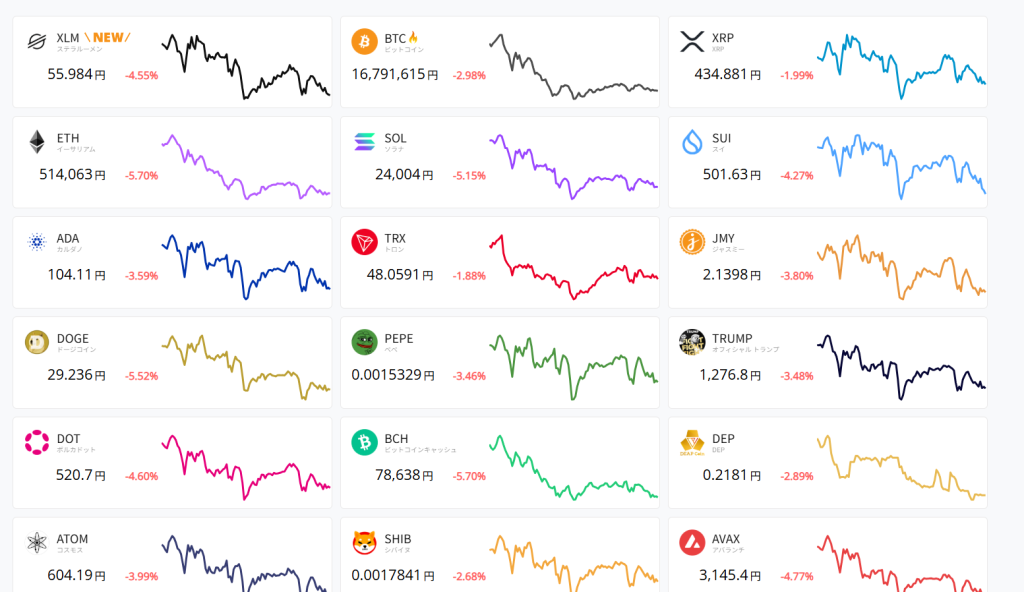Click the XLM NEW badge
1024x592 pixels.
[x=111, y=38]
